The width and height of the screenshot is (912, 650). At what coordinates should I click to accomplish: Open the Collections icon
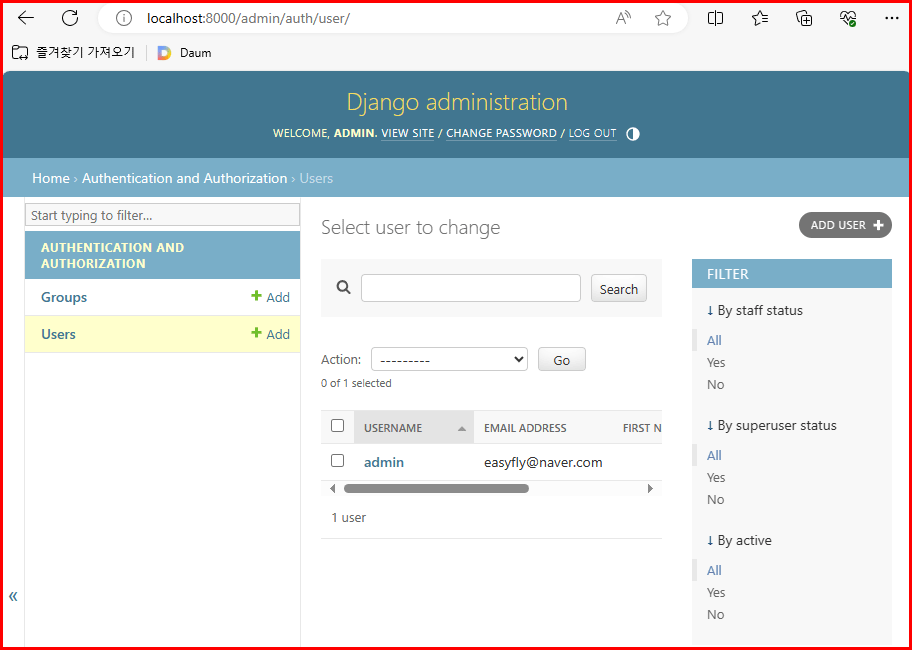tap(804, 18)
